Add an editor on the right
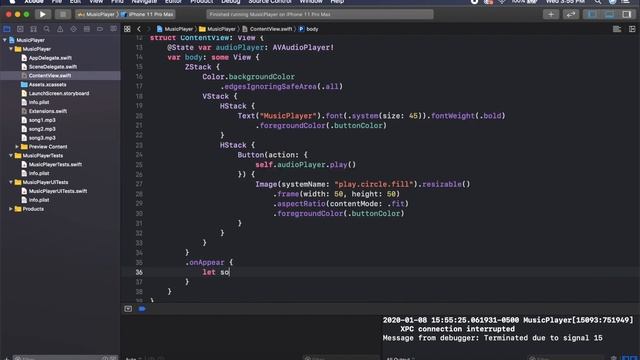This screenshot has width=640, height=360. (632, 29)
